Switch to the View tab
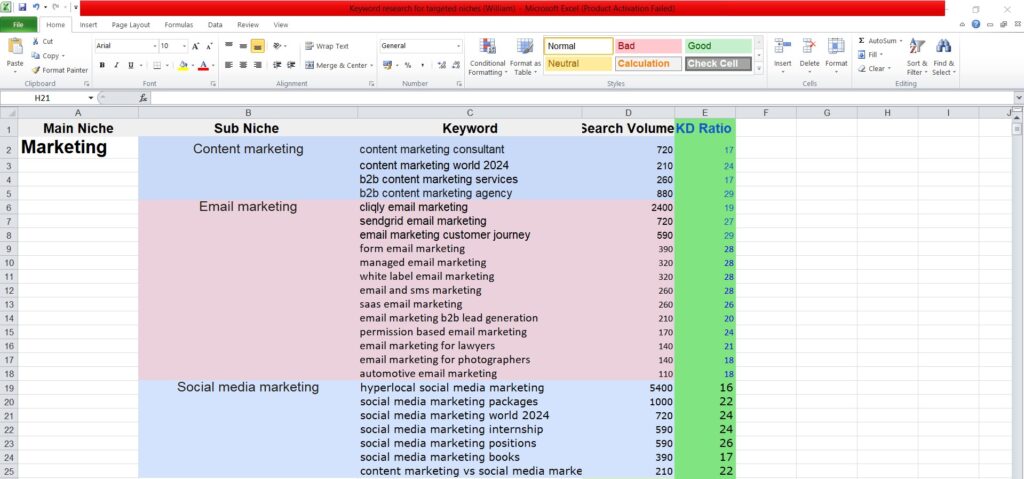 click(281, 25)
